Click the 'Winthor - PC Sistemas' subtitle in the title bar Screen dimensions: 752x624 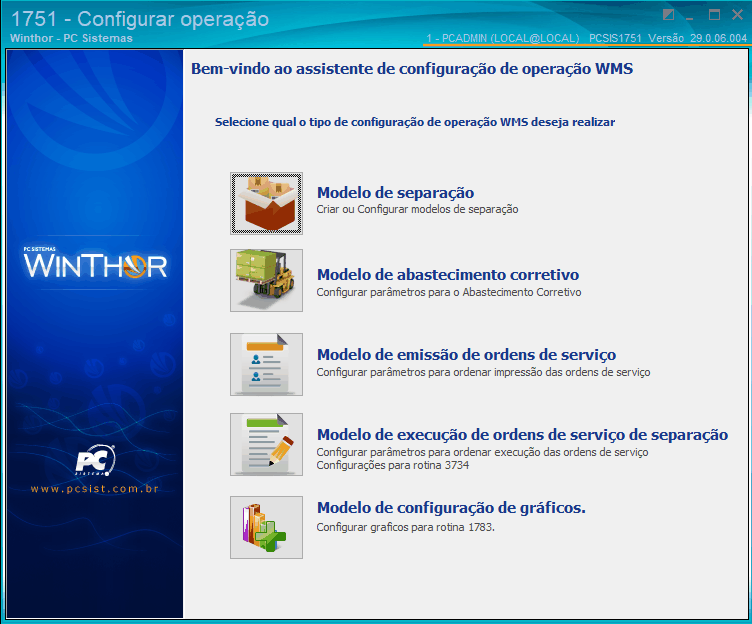click(71, 38)
